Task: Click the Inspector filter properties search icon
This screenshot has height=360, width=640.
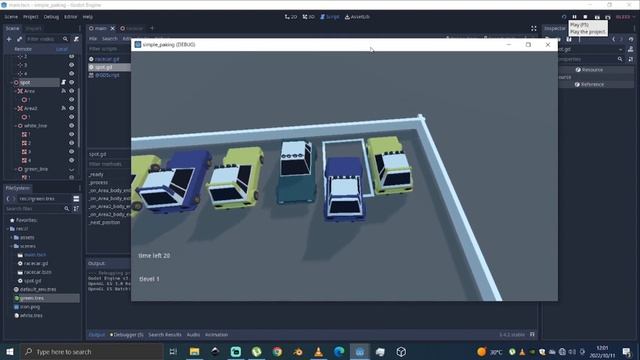Action: [x=620, y=59]
